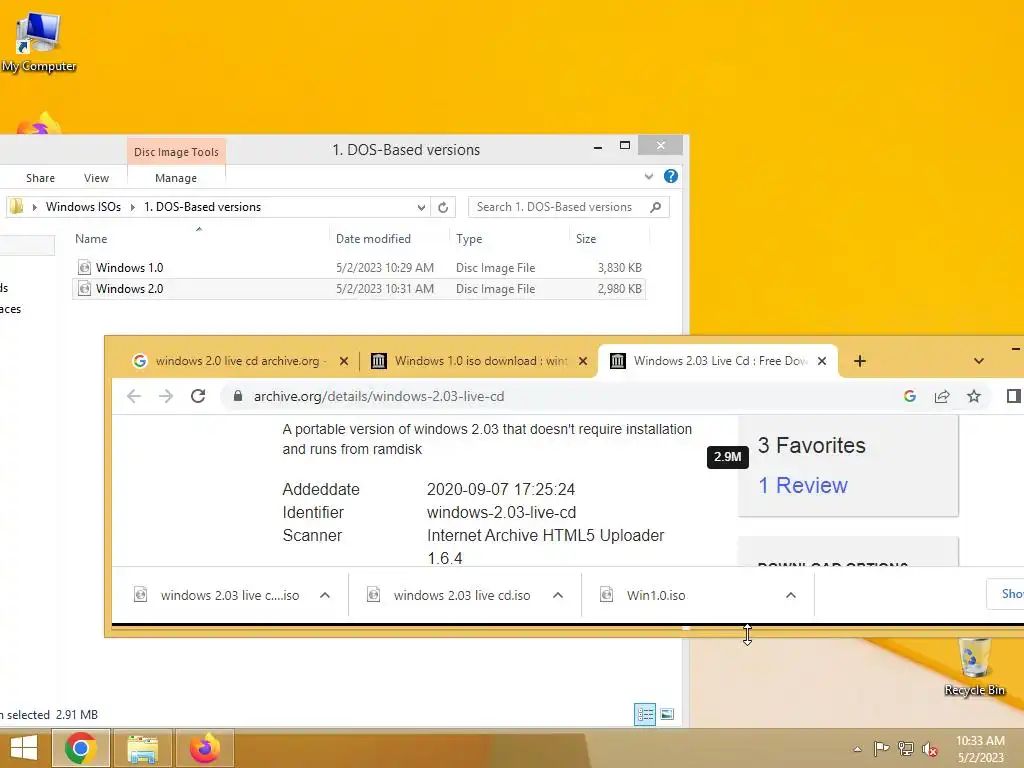Open address bar history dropdown in Explorer

(421, 207)
